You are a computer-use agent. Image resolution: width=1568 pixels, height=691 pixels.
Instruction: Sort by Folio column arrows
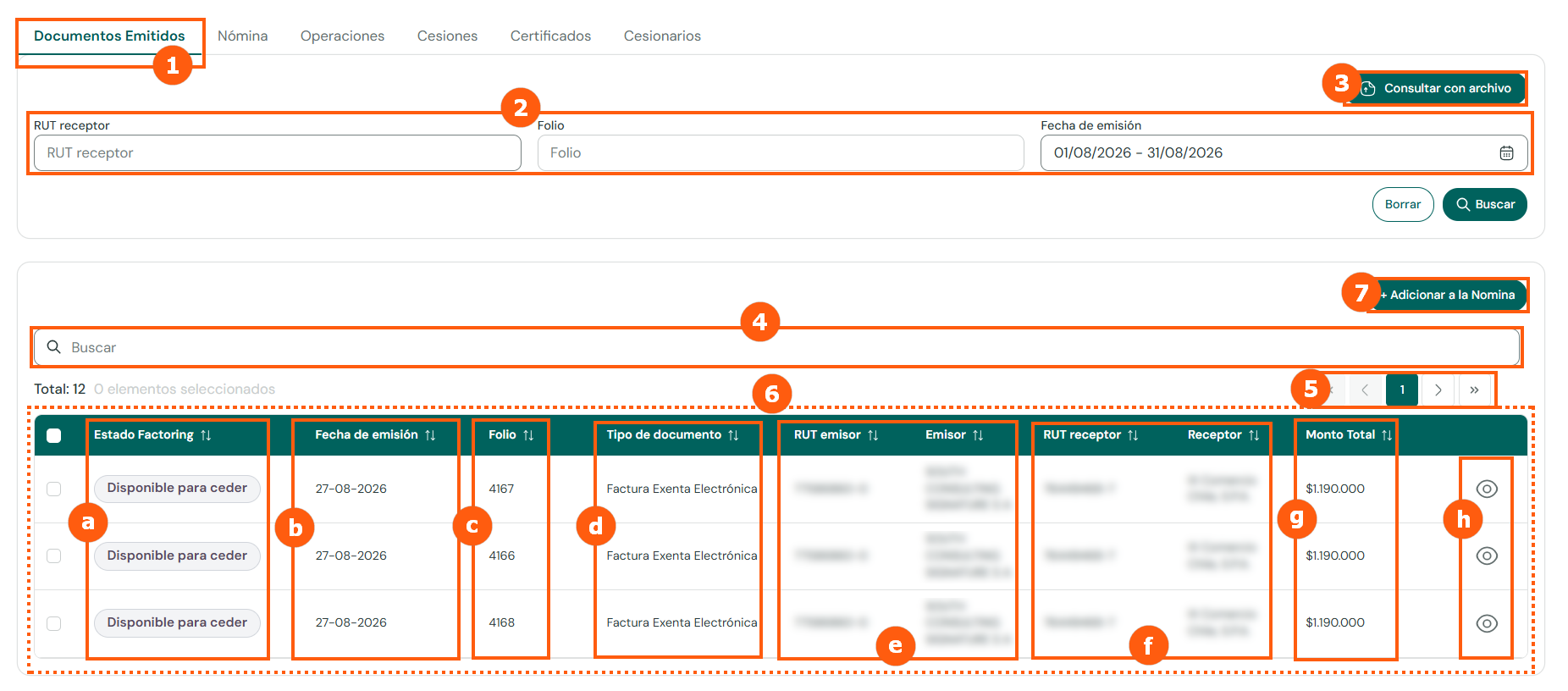(x=528, y=435)
